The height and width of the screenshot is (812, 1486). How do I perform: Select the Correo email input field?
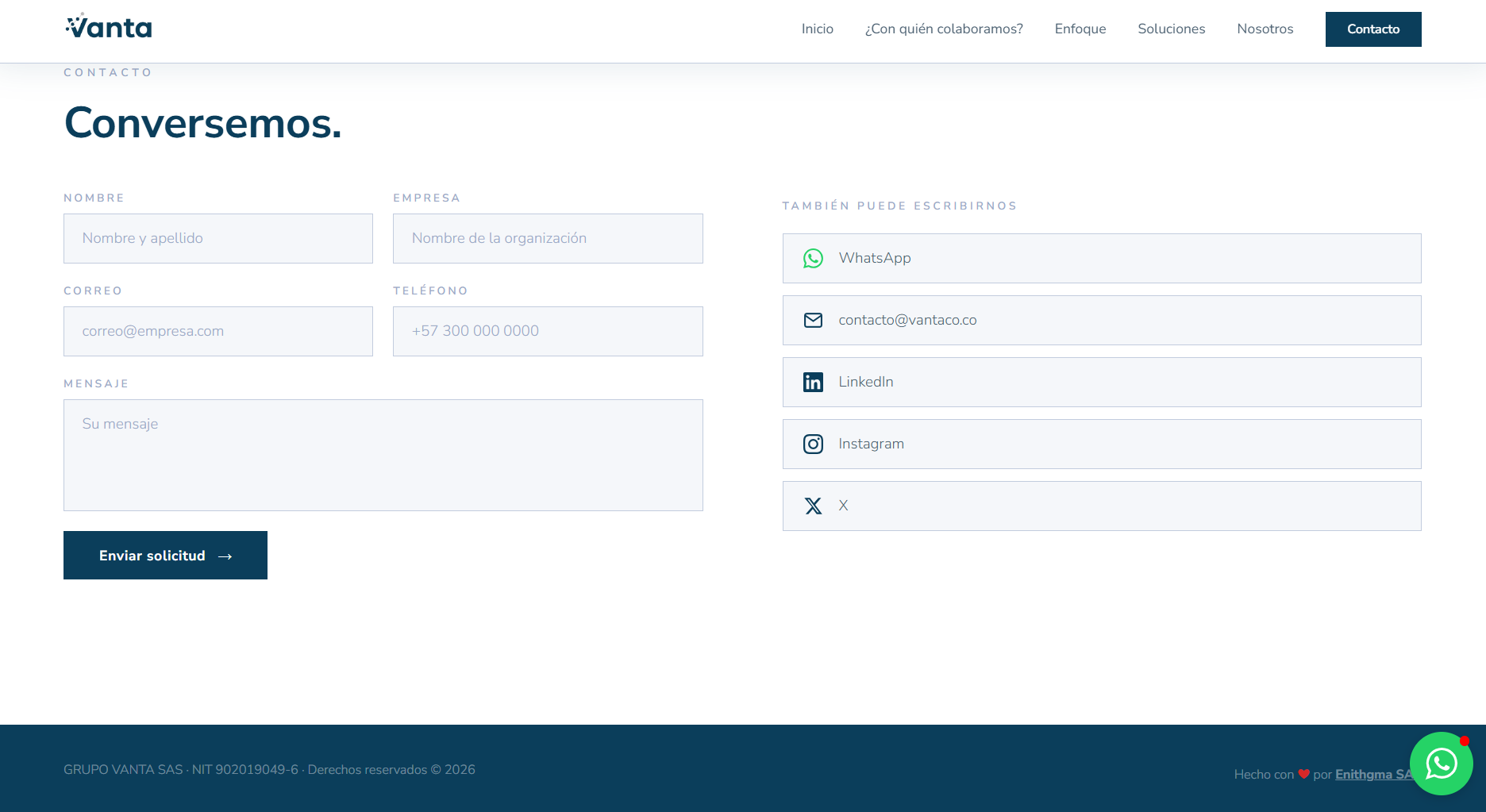(x=218, y=332)
